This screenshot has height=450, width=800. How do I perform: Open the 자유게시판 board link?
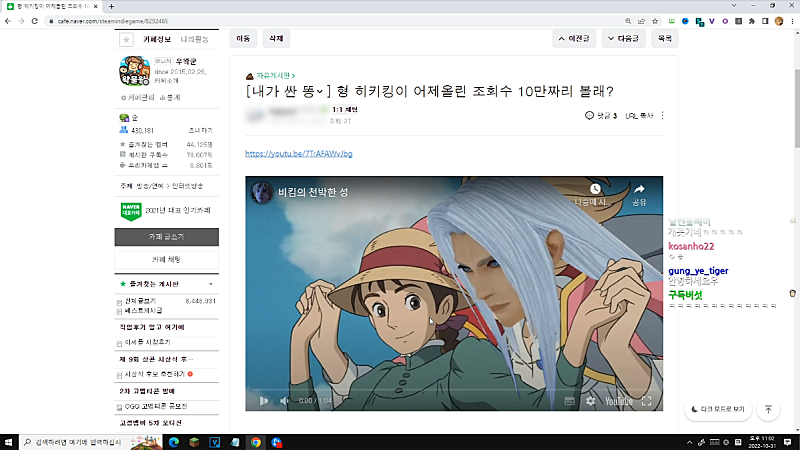[x=276, y=76]
